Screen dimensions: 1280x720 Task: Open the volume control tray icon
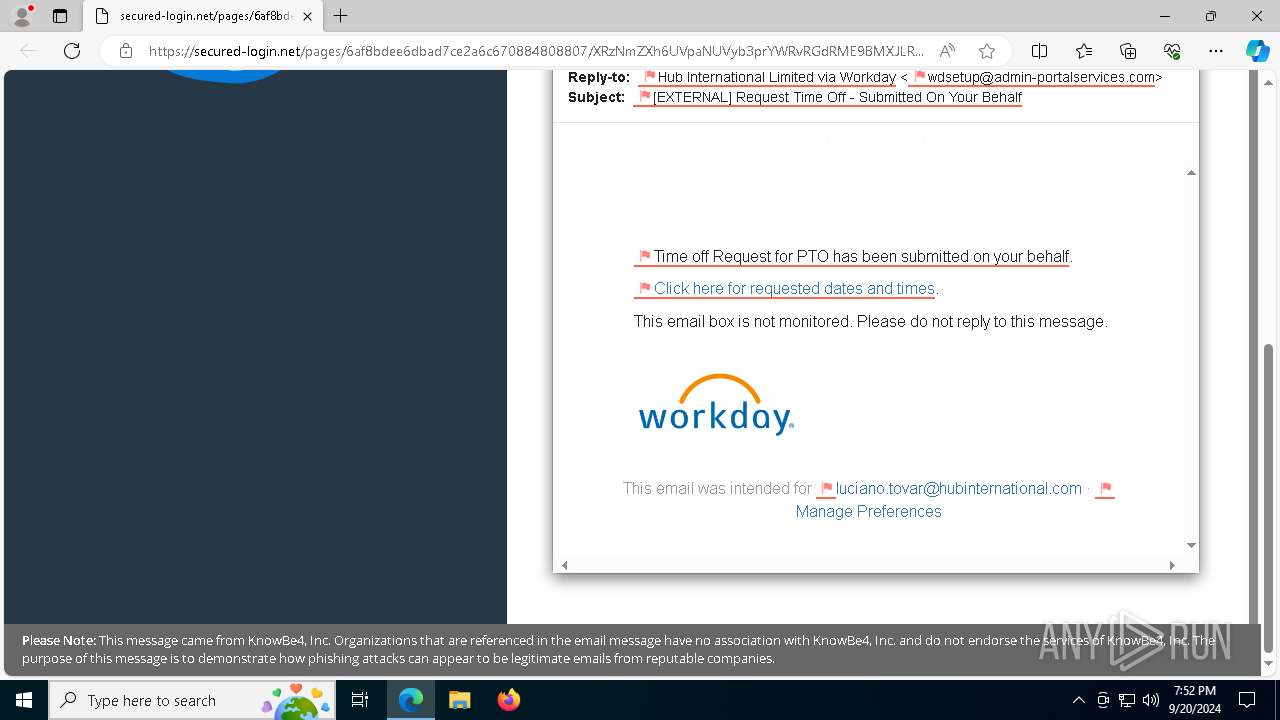tap(1151, 700)
